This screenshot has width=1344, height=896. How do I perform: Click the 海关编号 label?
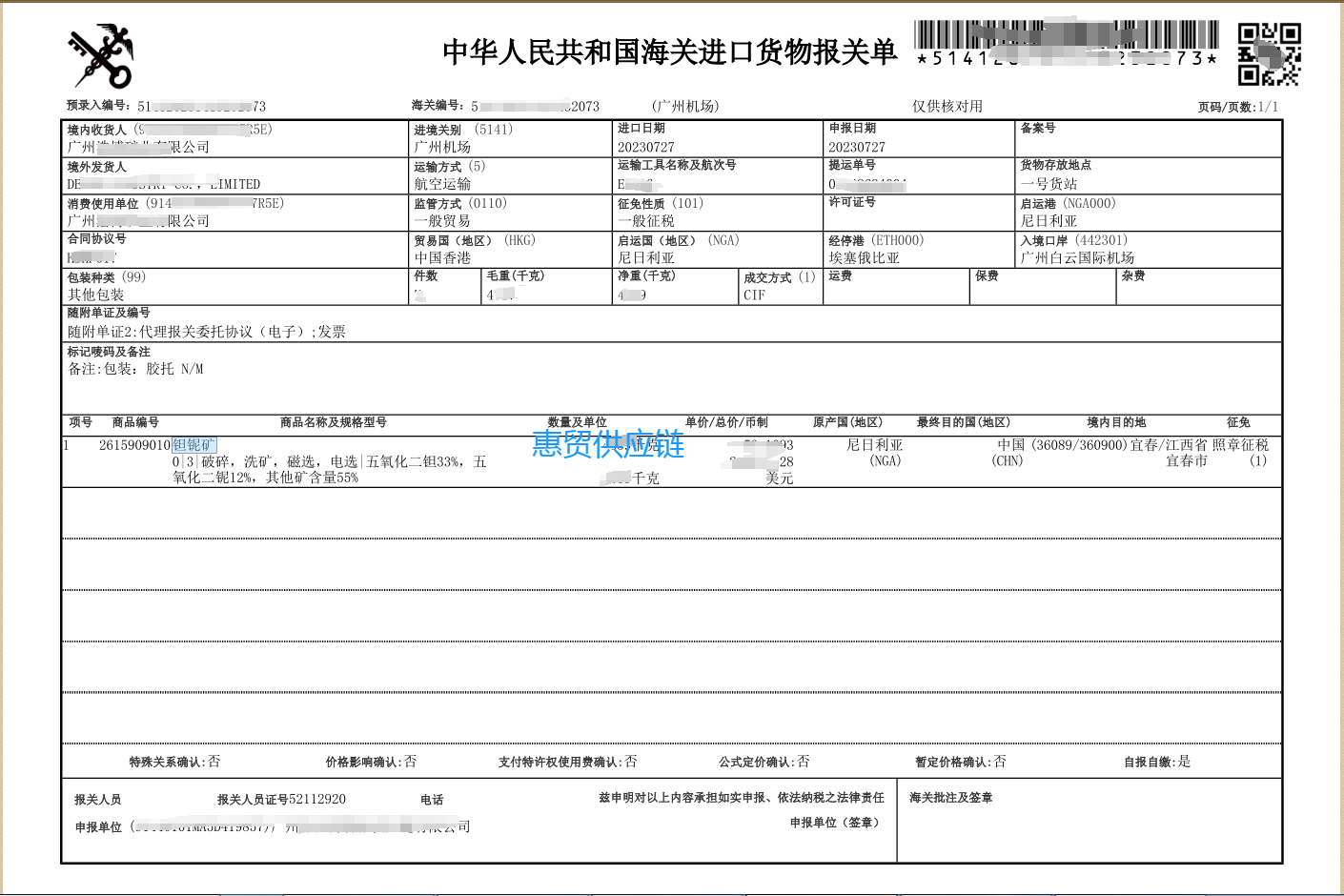point(438,106)
